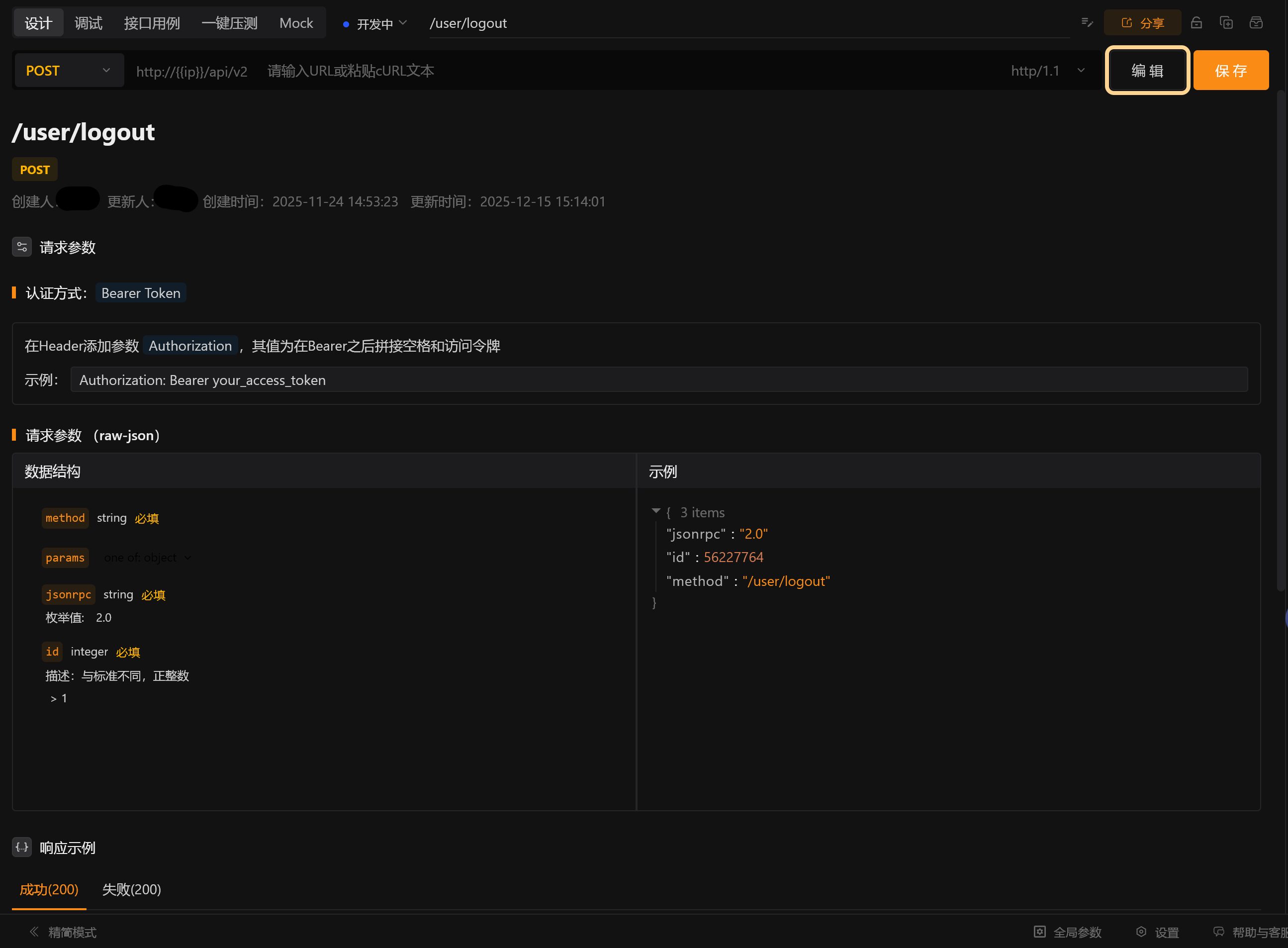Open the 开发中 status dropdown
The width and height of the screenshot is (1288, 948).
(376, 23)
